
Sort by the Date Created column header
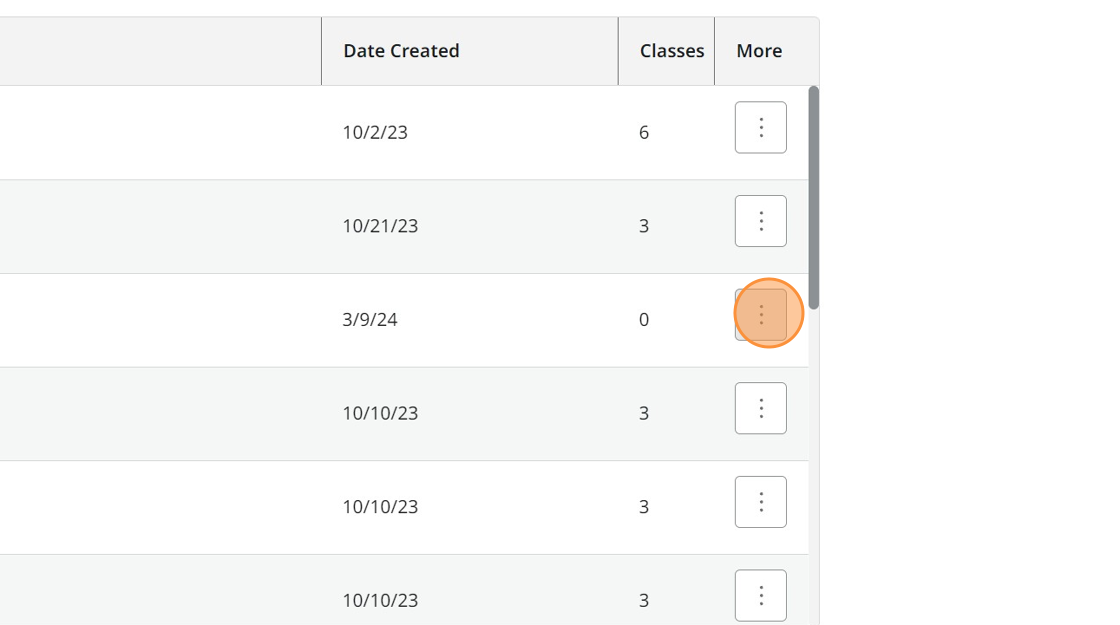point(401,51)
